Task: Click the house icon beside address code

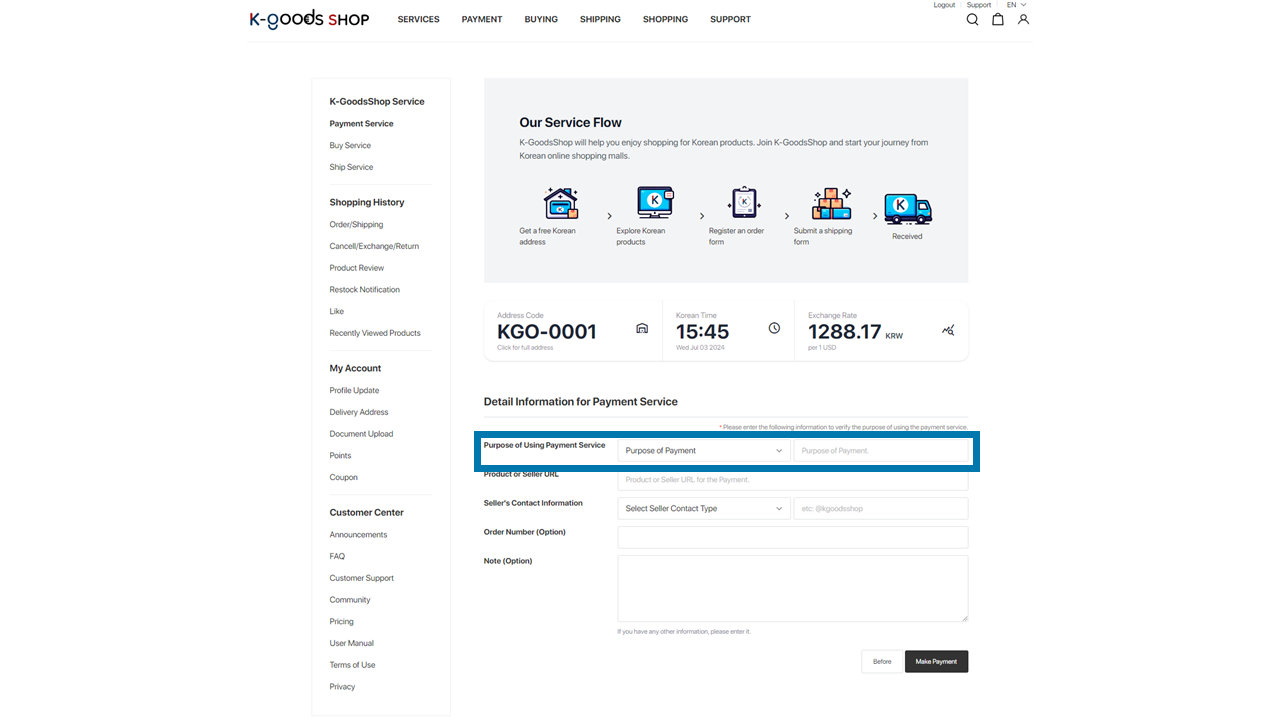Action: 642,329
